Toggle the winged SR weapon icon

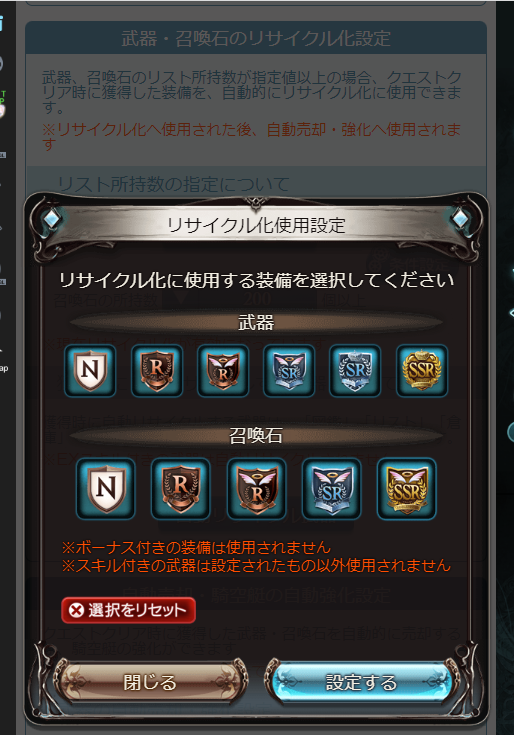[289, 370]
